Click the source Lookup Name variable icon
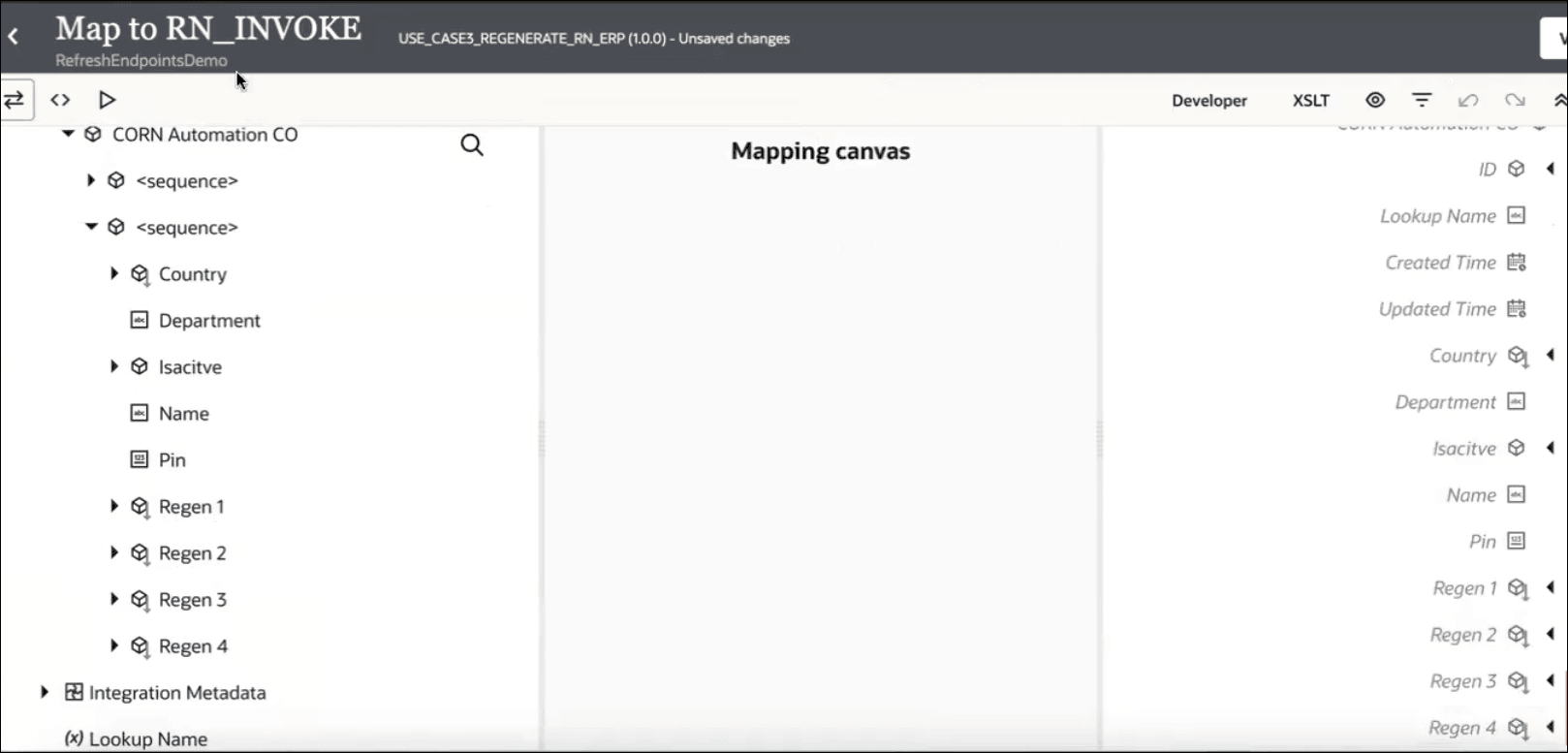Screen dimensions: 1568x753 [x=74, y=738]
